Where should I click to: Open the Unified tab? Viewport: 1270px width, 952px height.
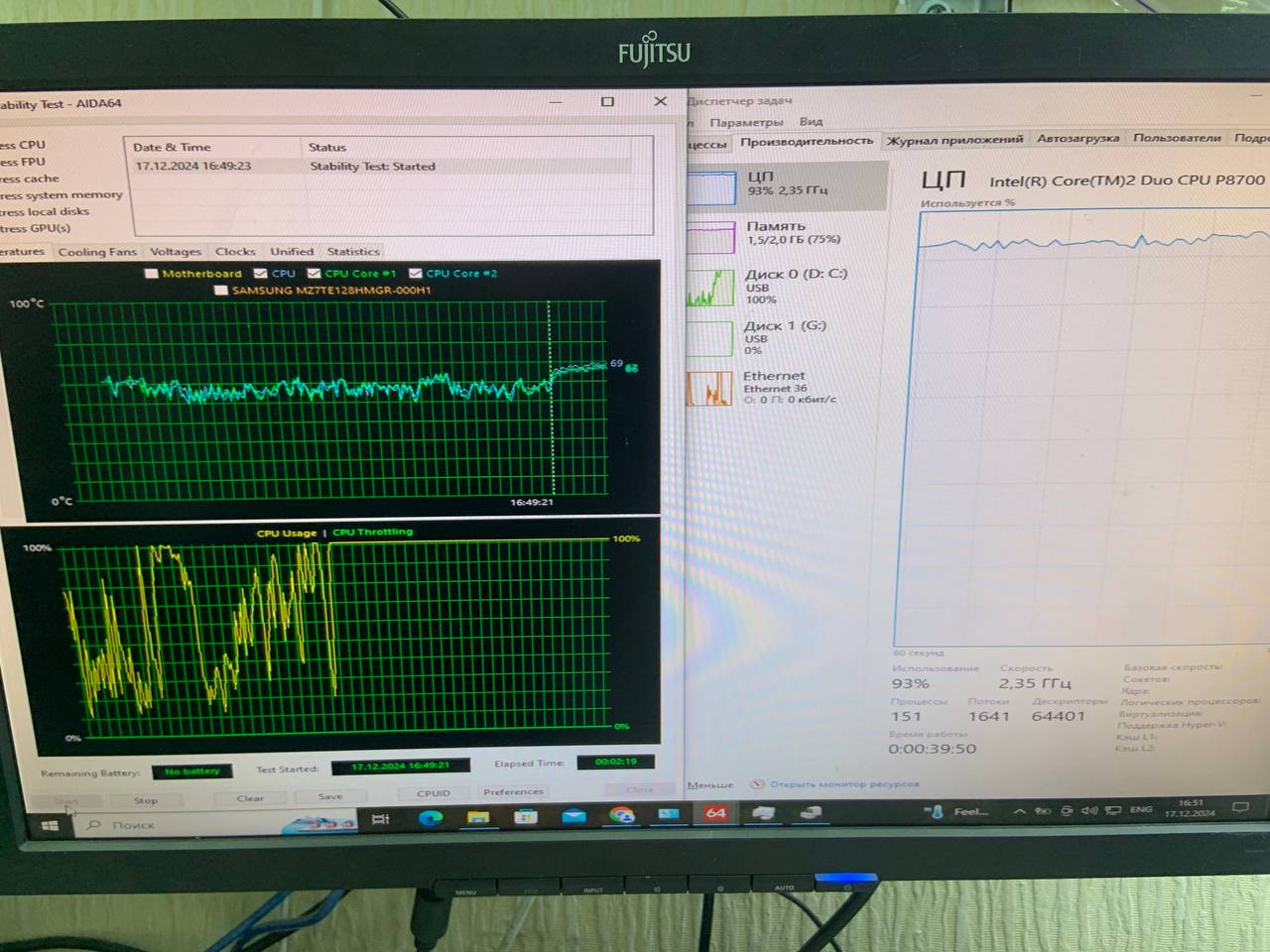(292, 252)
